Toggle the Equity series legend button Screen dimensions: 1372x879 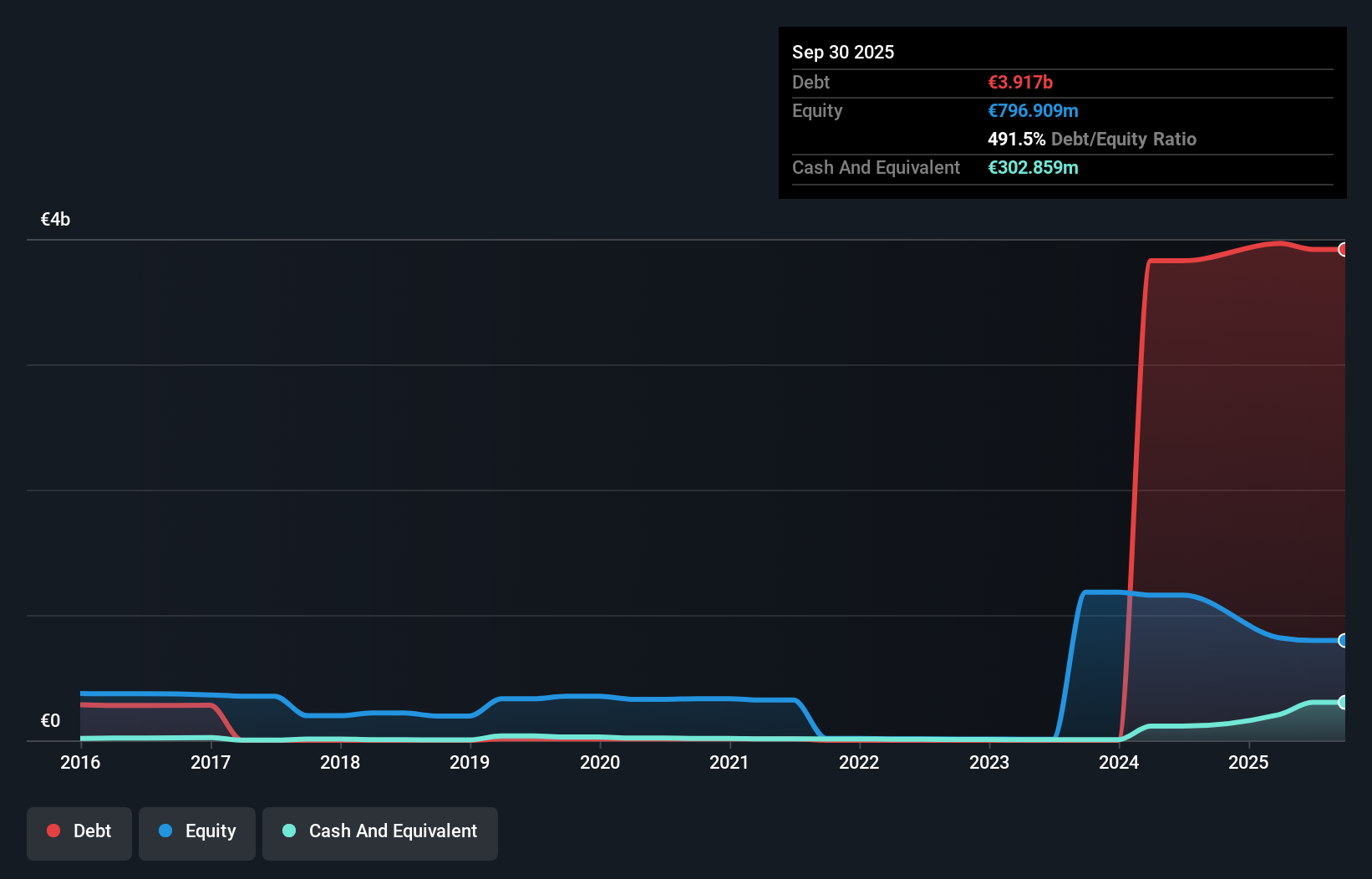[197, 833]
